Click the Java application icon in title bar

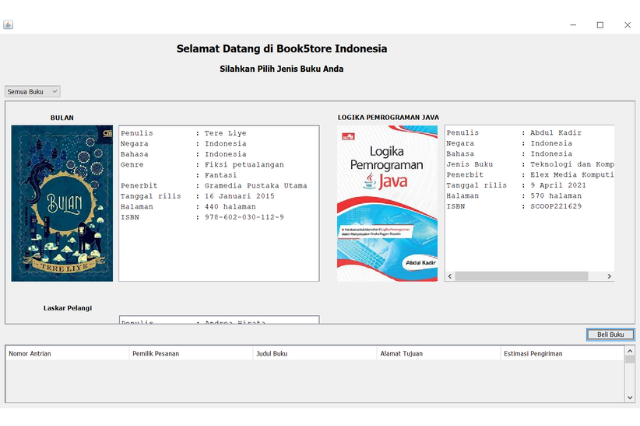pos(8,25)
